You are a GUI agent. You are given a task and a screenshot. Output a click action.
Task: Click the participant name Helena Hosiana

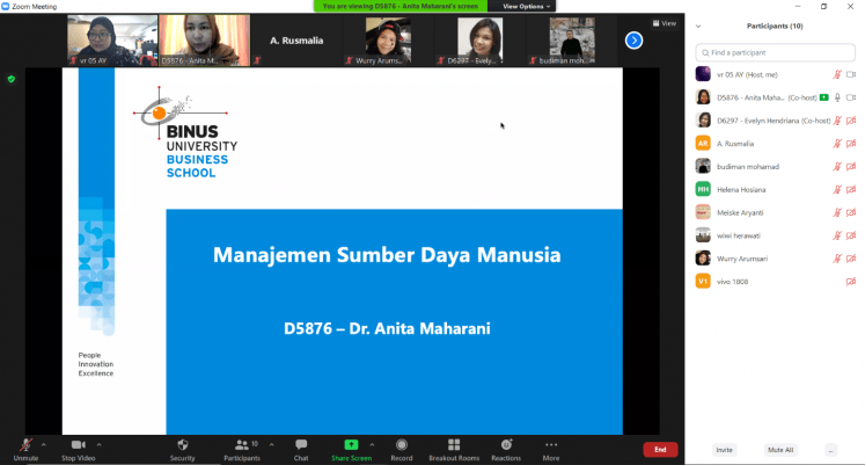tap(741, 189)
